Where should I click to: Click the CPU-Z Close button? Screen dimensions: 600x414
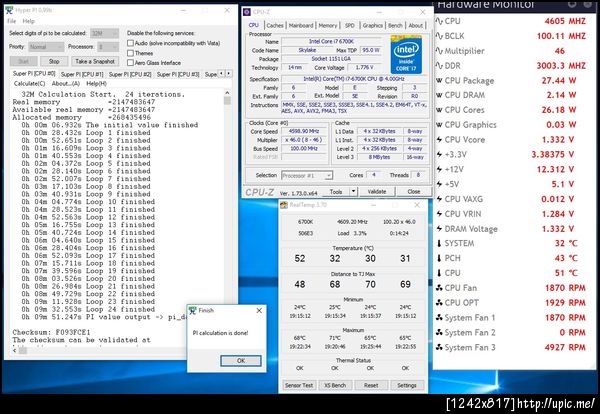[414, 191]
